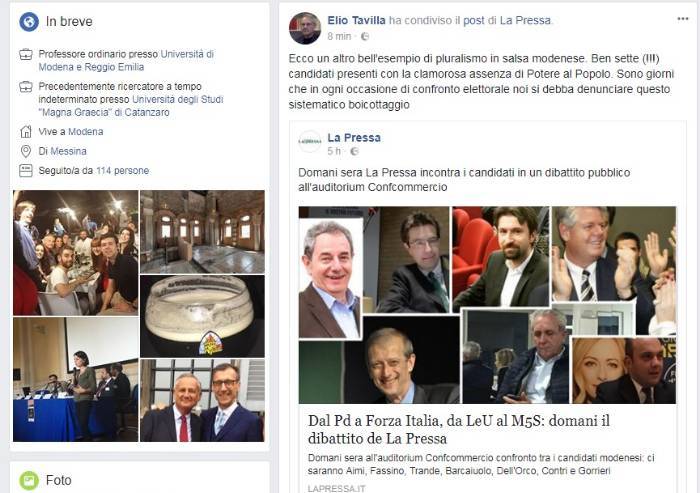700x493 pixels.
Task: Open the La Pressa page name in shared post
Action: point(354,138)
